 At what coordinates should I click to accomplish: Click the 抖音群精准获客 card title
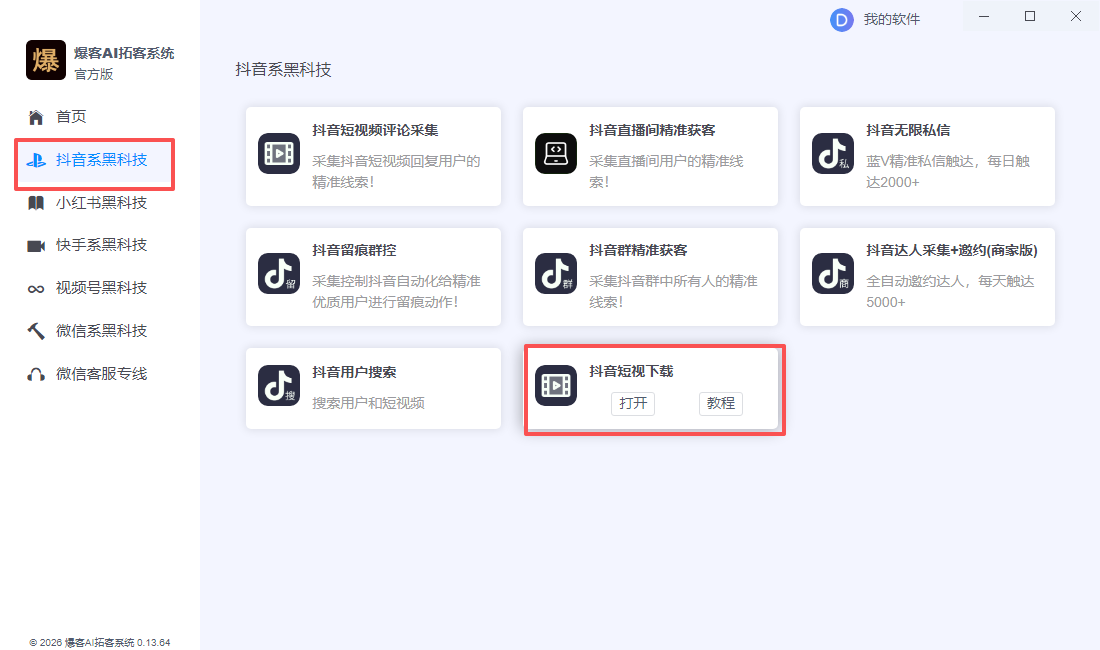click(638, 250)
